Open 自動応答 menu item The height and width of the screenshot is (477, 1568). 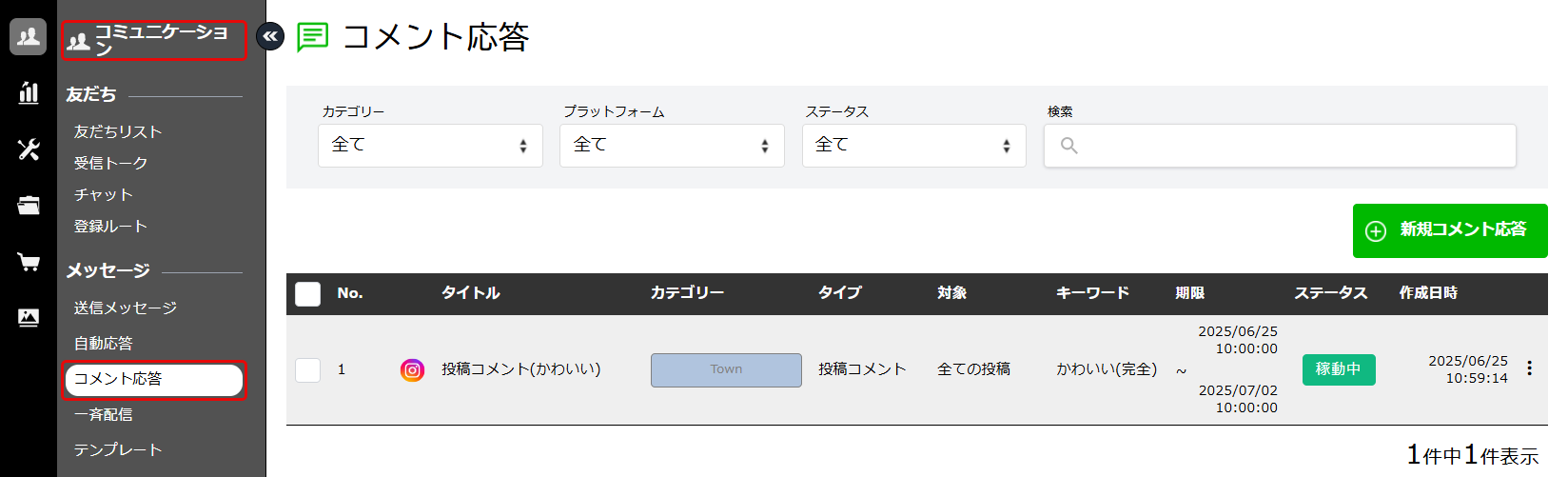pos(104,343)
